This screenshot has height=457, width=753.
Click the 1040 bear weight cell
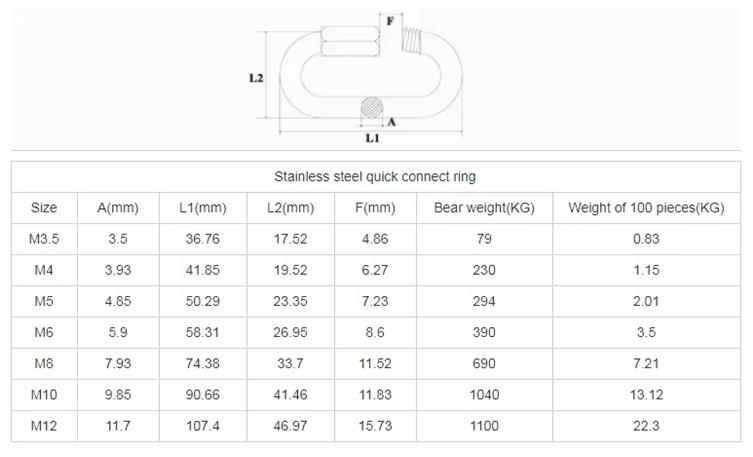[x=484, y=395]
